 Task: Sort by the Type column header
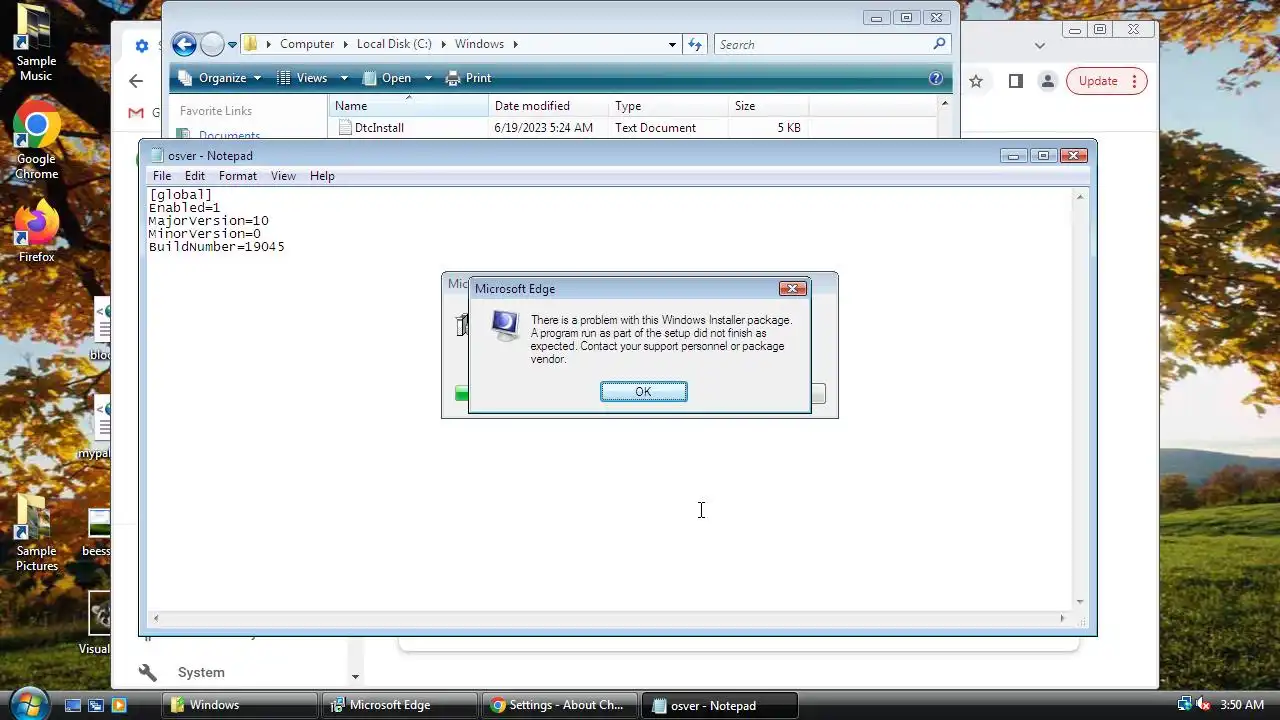click(x=668, y=106)
